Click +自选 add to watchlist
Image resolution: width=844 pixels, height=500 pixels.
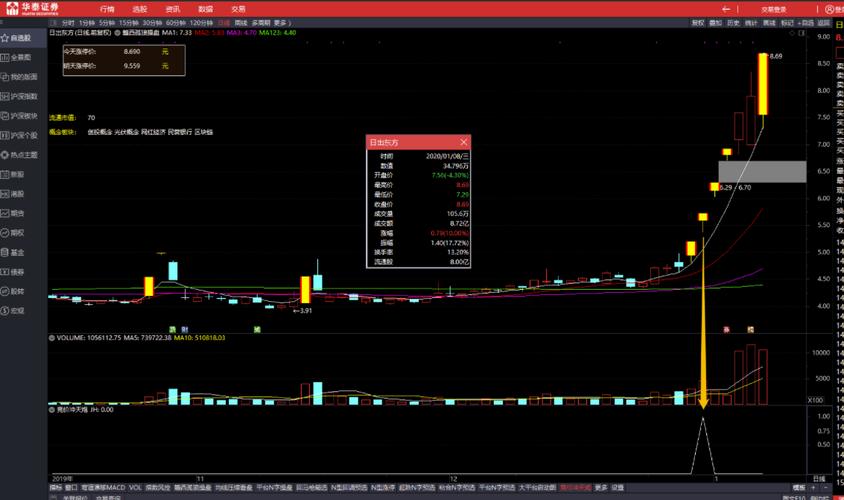pos(806,23)
